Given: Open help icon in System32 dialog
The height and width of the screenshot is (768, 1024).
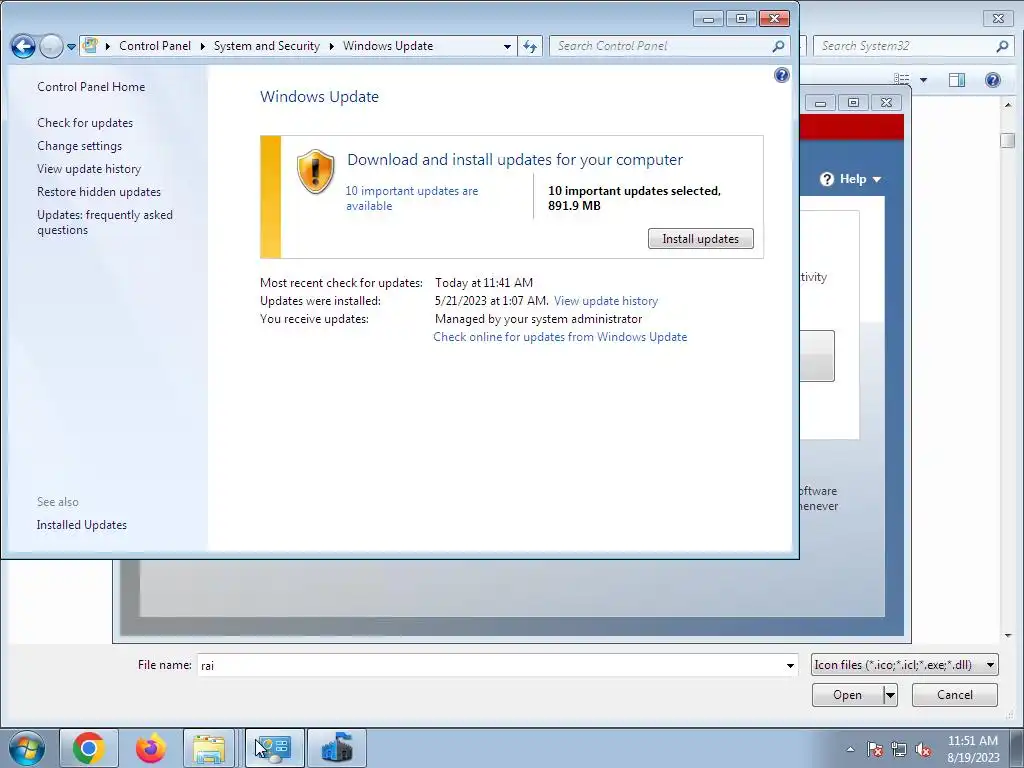Looking at the screenshot, I should click(x=993, y=80).
